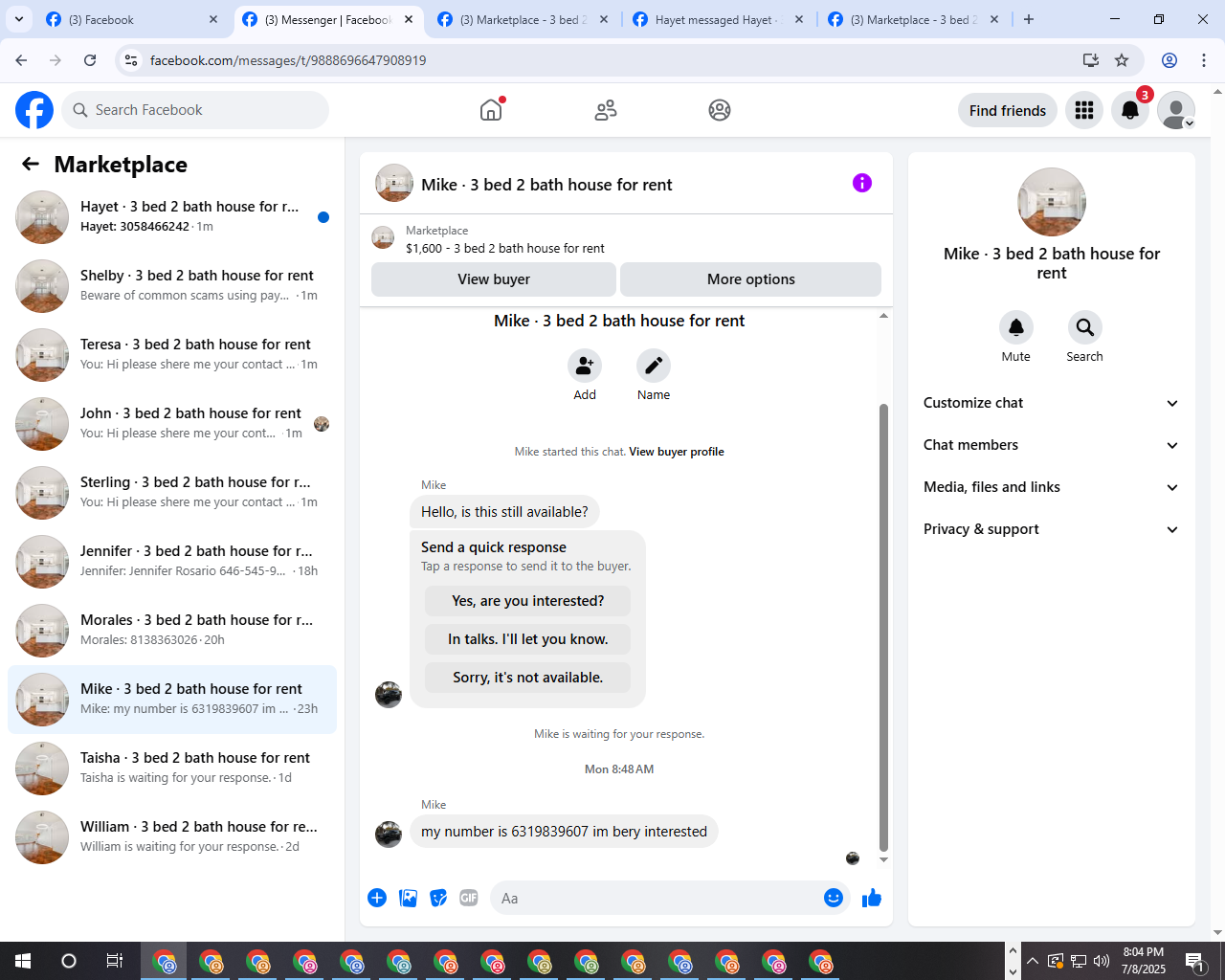Viewport: 1225px width, 980px height.
Task: Open View buyer profile link
Action: 677,452
